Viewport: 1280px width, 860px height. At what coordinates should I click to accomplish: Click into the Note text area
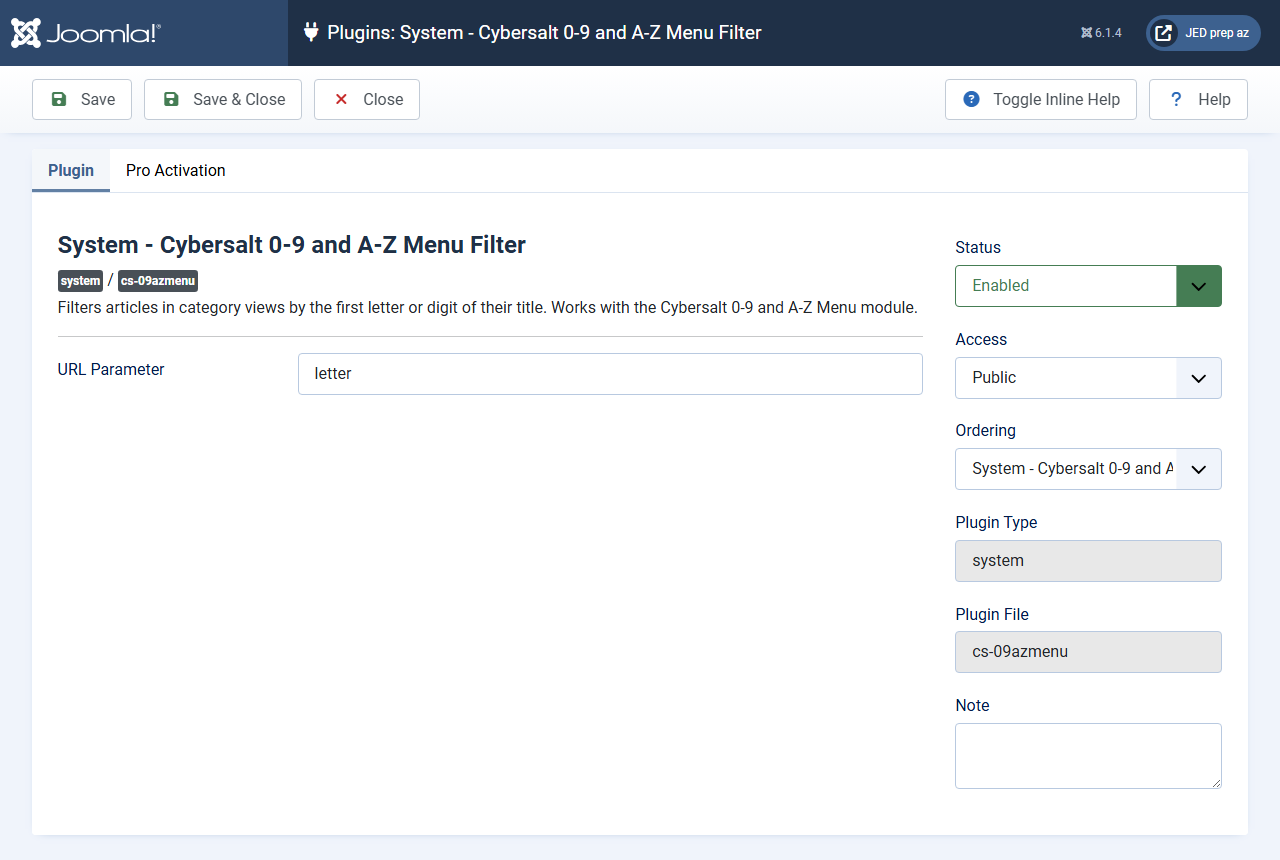[x=1088, y=756]
